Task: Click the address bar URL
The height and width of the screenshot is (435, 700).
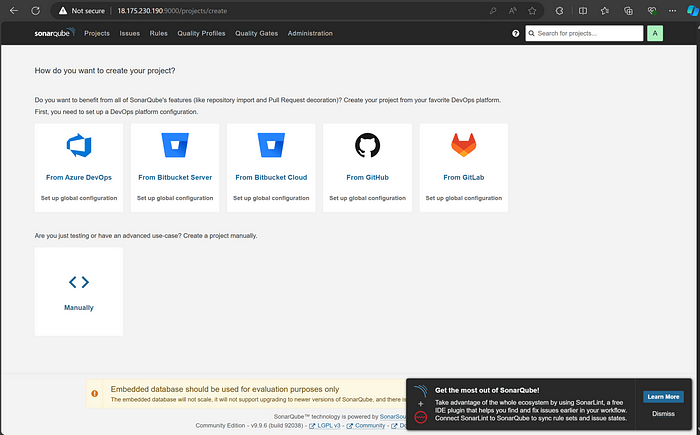Action: [x=172, y=11]
